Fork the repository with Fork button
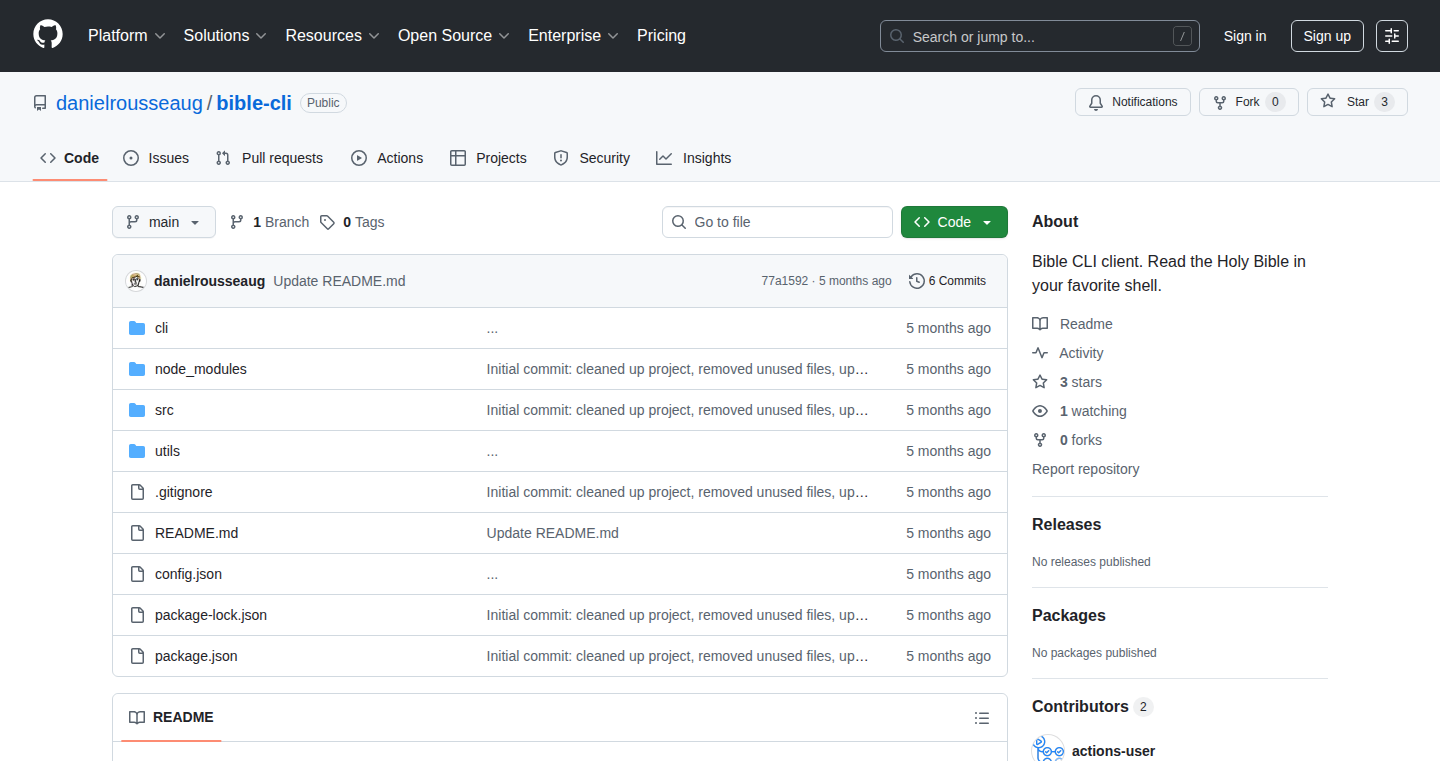 (x=1249, y=102)
